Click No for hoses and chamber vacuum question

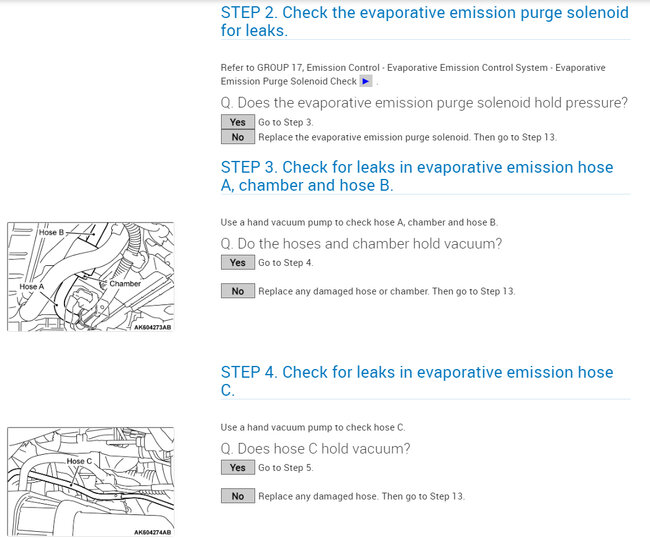[237, 291]
